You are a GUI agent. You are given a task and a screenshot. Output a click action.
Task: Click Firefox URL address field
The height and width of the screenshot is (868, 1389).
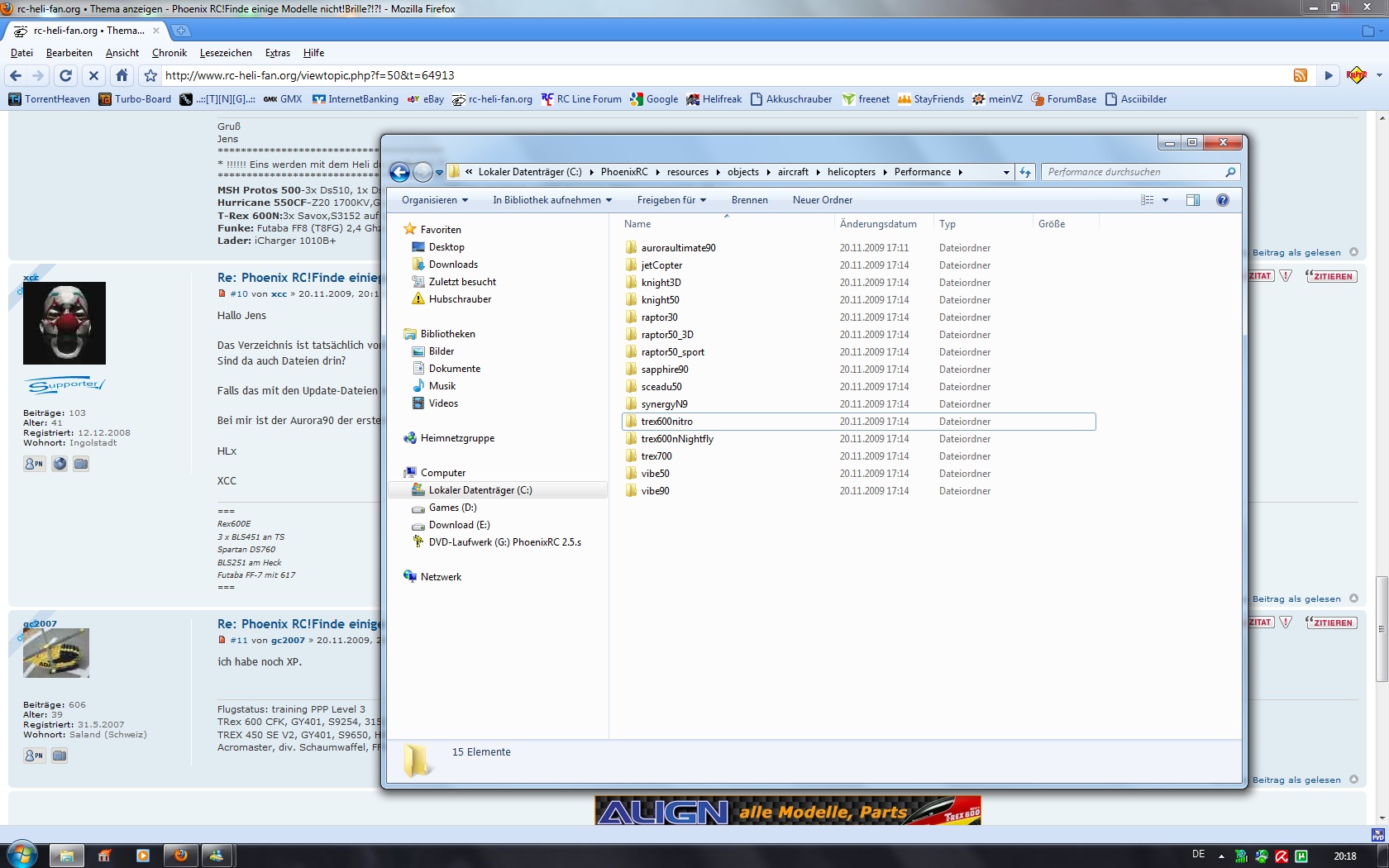tap(723, 75)
